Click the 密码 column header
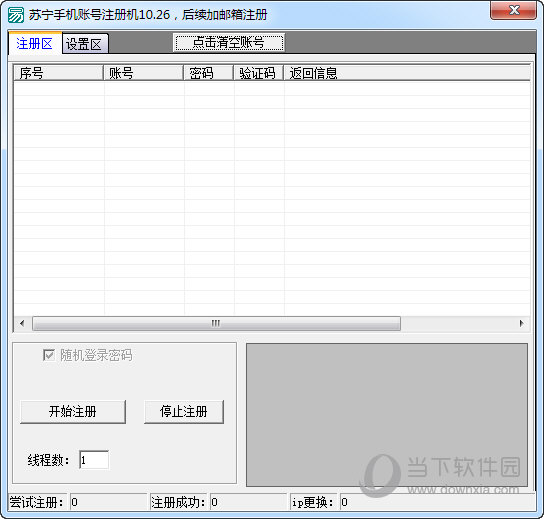Image resolution: width=544 pixels, height=519 pixels. [x=209, y=73]
